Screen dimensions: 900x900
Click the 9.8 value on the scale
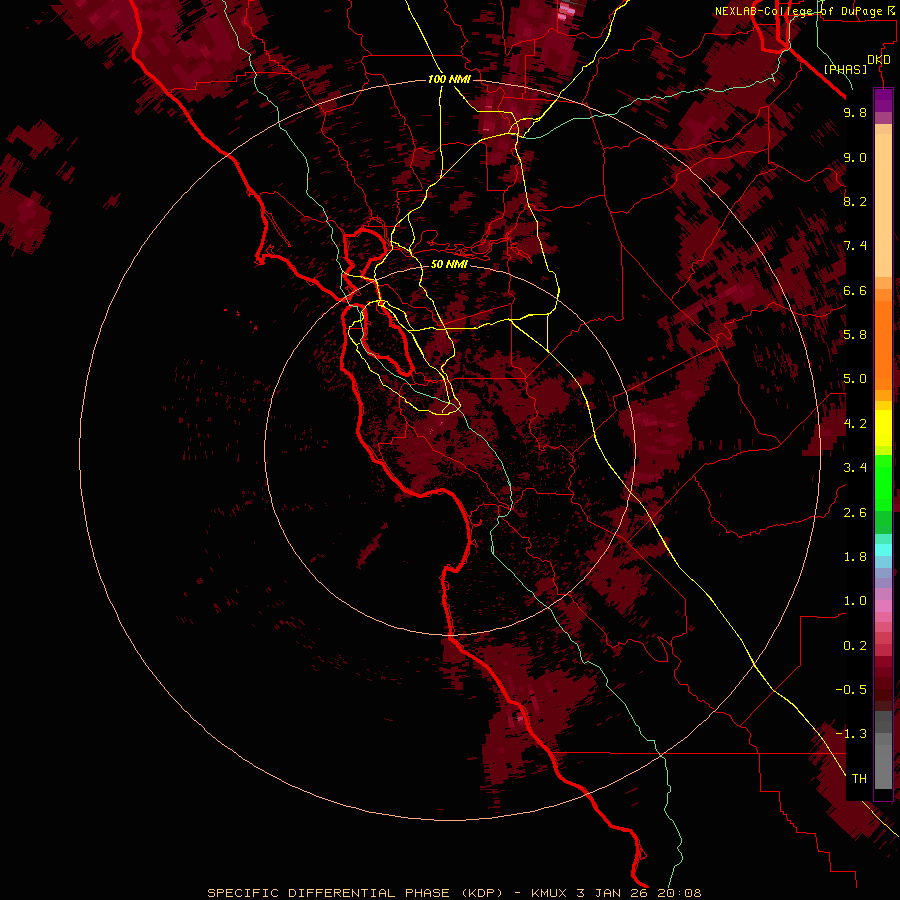pos(855,112)
